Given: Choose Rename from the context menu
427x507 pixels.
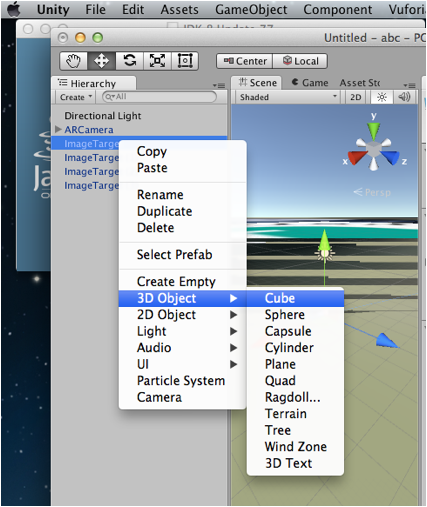Looking at the screenshot, I should (183, 195).
